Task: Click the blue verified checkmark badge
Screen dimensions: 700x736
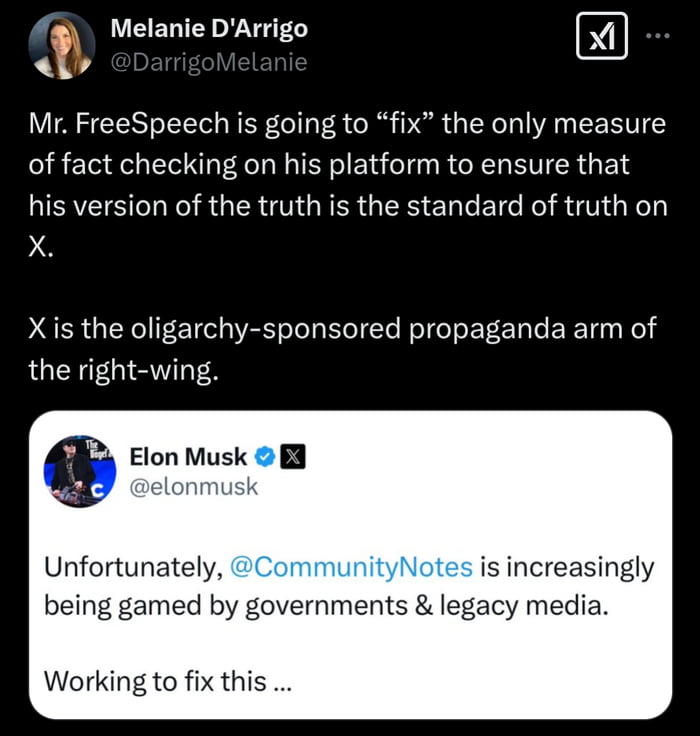Action: [264, 457]
